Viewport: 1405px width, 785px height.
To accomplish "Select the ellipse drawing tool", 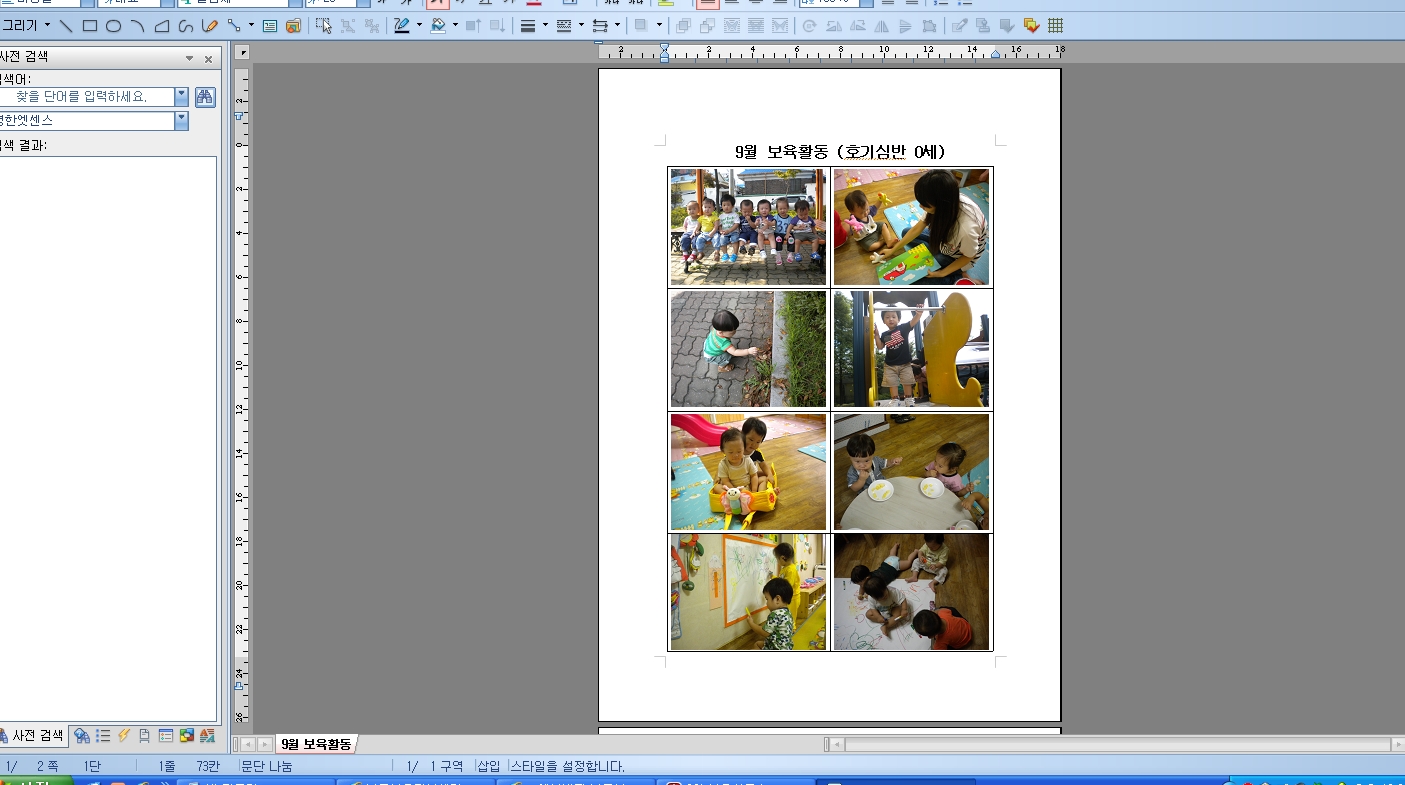I will 114,26.
